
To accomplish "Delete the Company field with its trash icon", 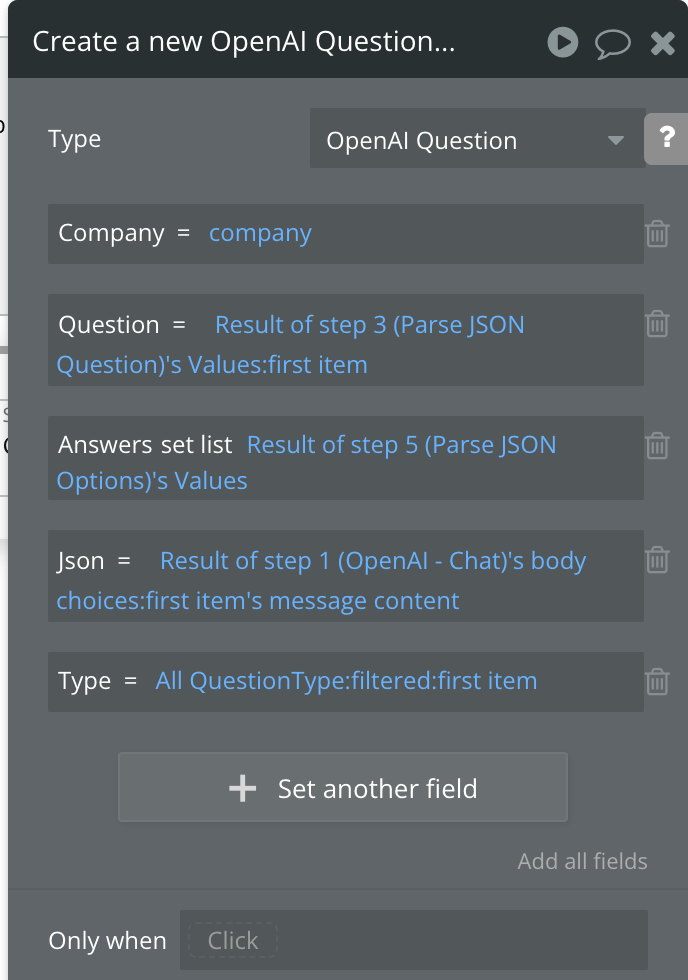I will tap(657, 233).
